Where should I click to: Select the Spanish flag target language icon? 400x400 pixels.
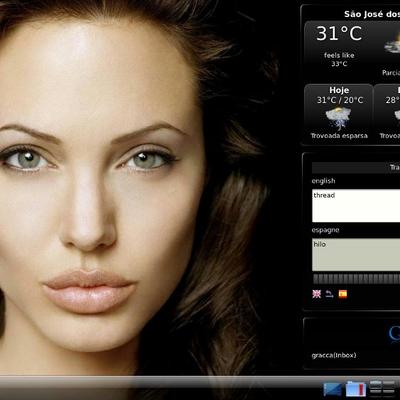coord(343,294)
